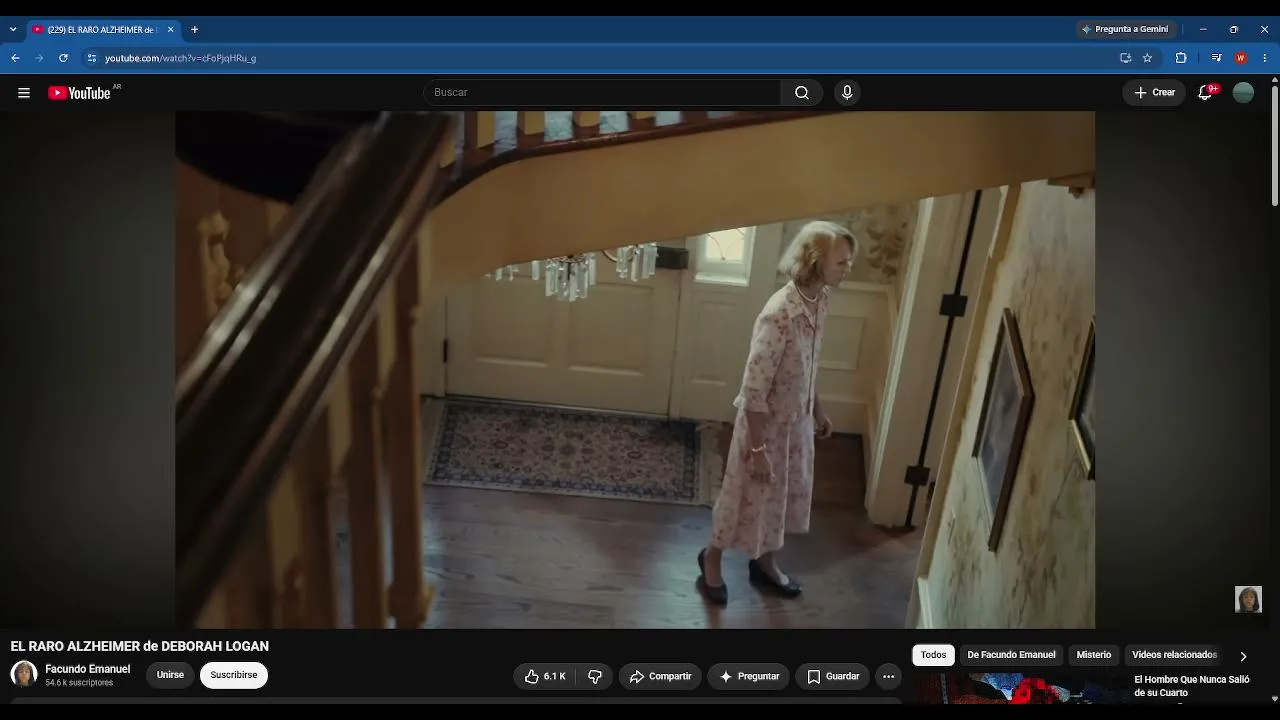Switch to Videos relacionados chip
Image resolution: width=1280 pixels, height=720 pixels.
pyautogui.click(x=1174, y=656)
